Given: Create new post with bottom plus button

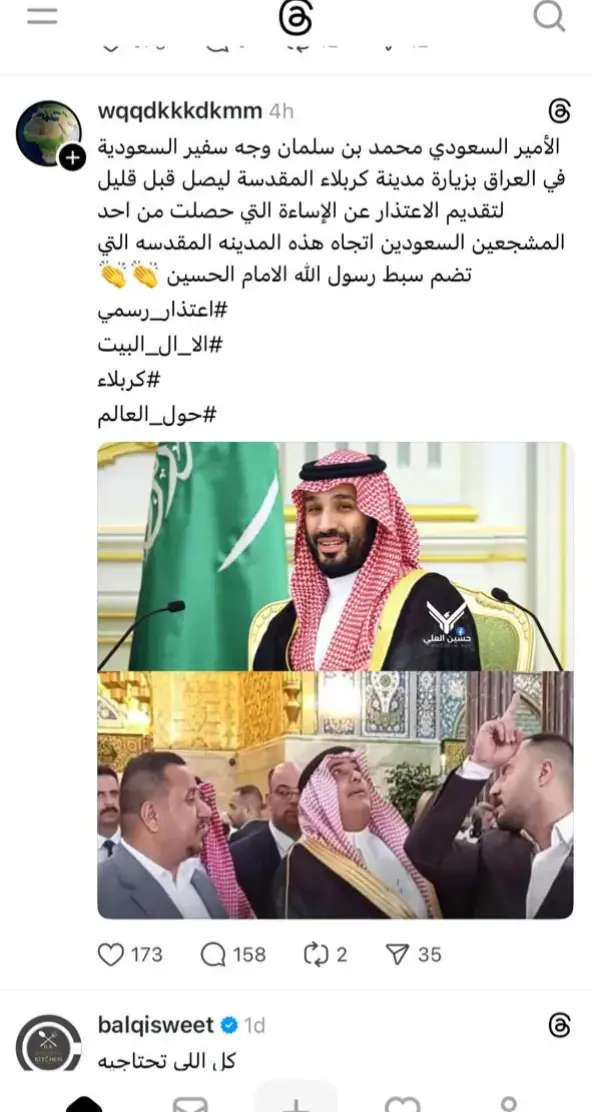Looking at the screenshot, I should 296,1099.
